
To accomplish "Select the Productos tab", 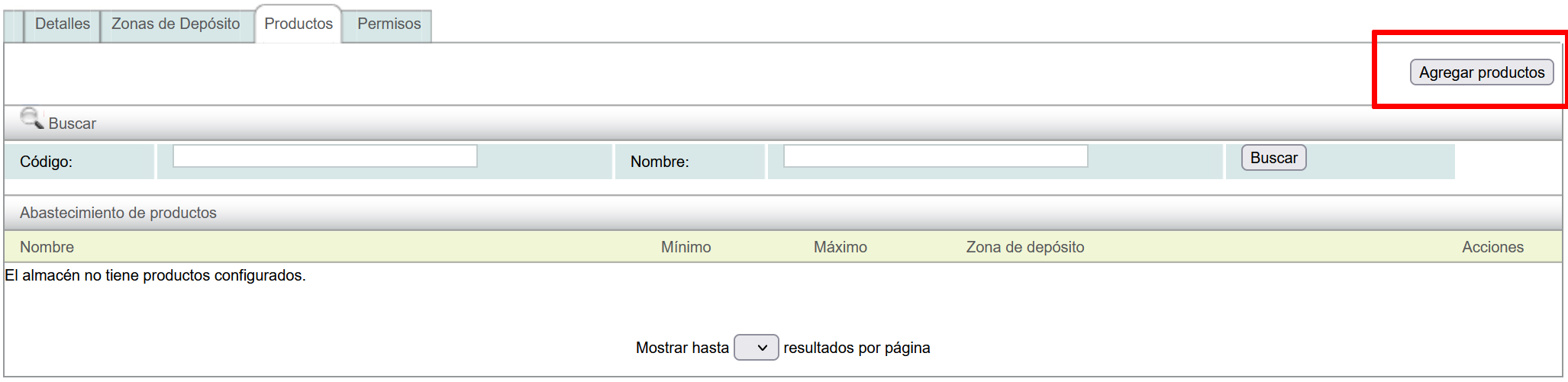I will tap(298, 24).
